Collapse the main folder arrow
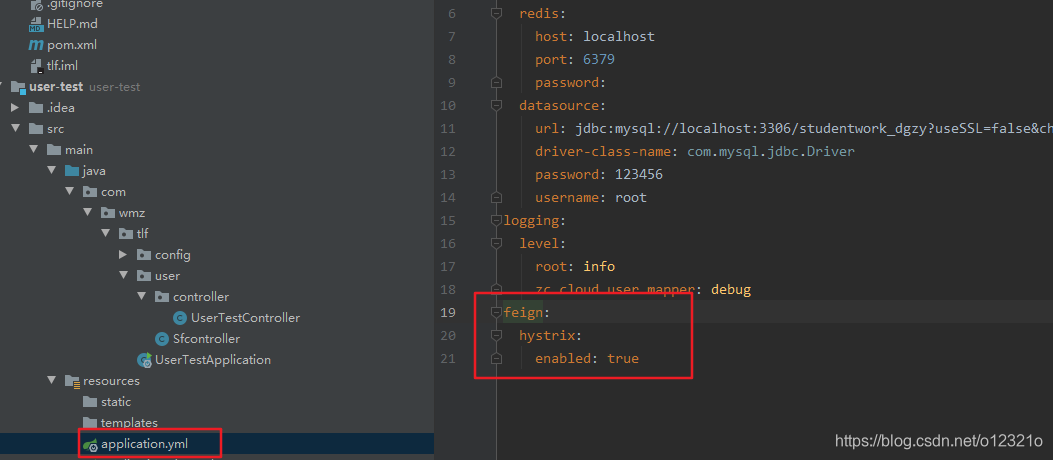The image size is (1053, 460). coord(34,150)
